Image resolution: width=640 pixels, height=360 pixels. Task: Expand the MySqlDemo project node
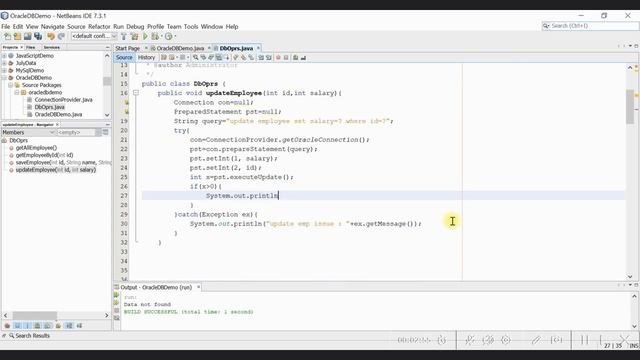[x=4, y=70]
